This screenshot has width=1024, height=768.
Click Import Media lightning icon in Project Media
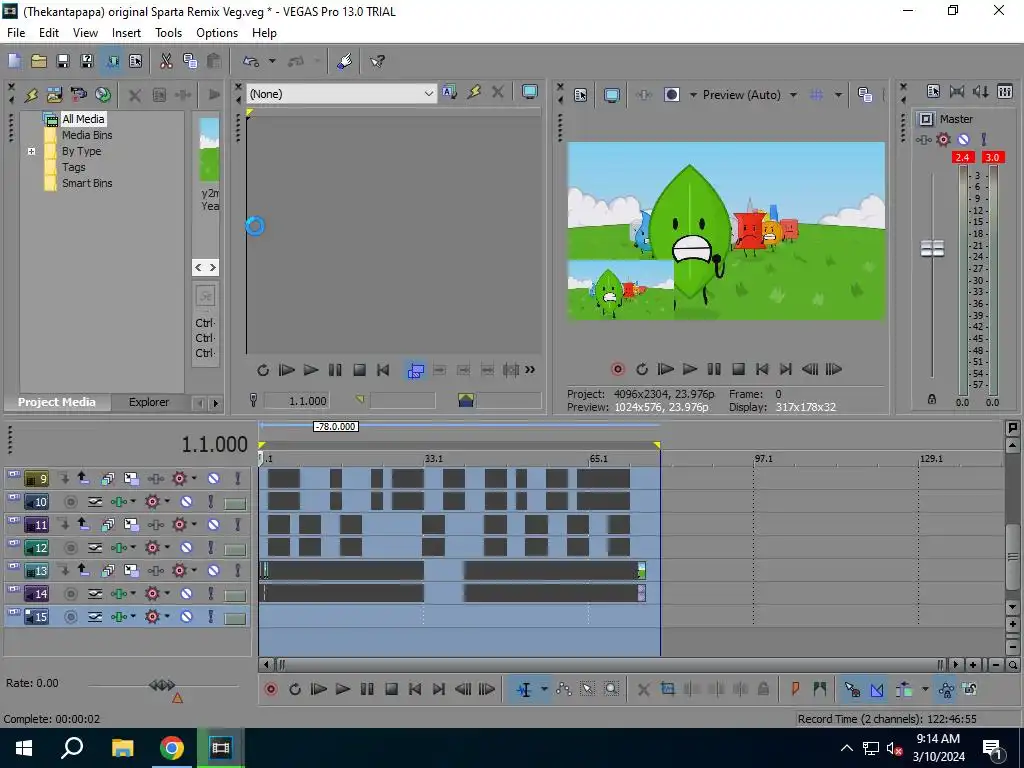pos(31,95)
